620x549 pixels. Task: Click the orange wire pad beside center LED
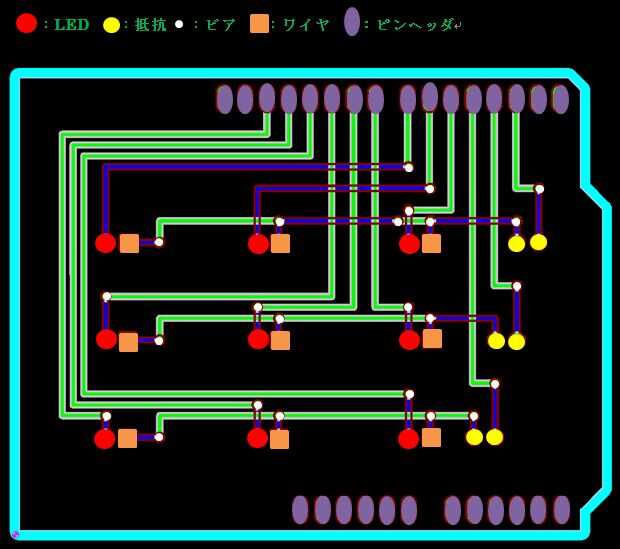pyautogui.click(x=280, y=341)
